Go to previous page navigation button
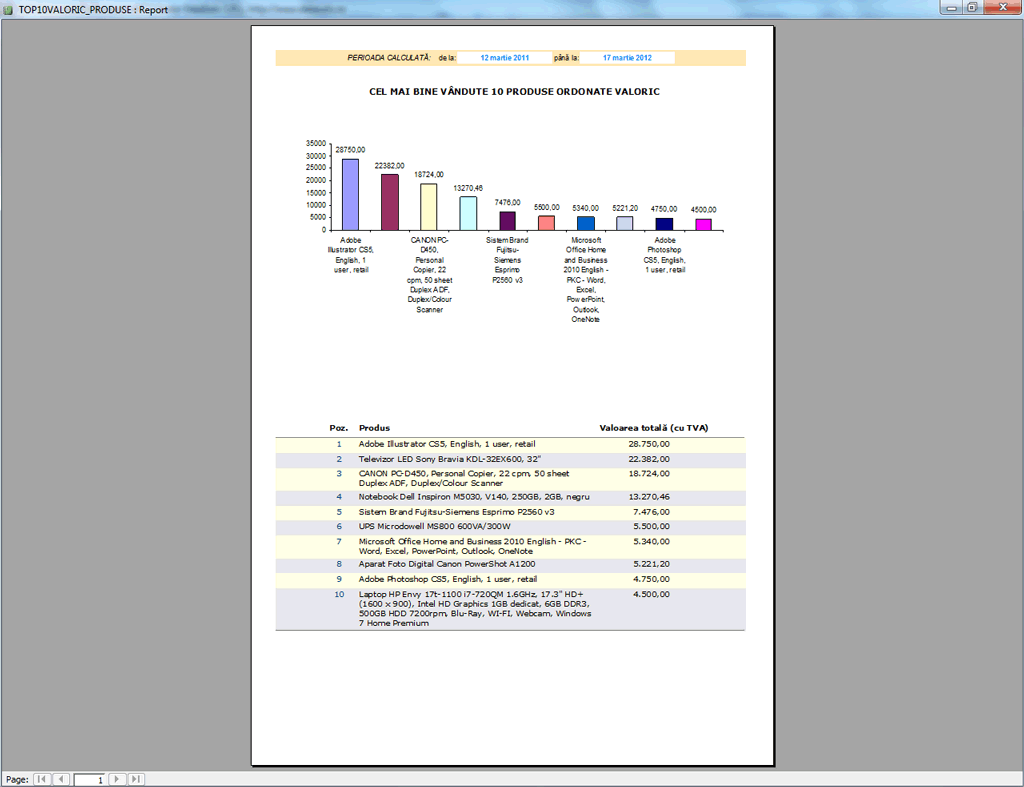This screenshot has height=787, width=1024. [x=61, y=779]
